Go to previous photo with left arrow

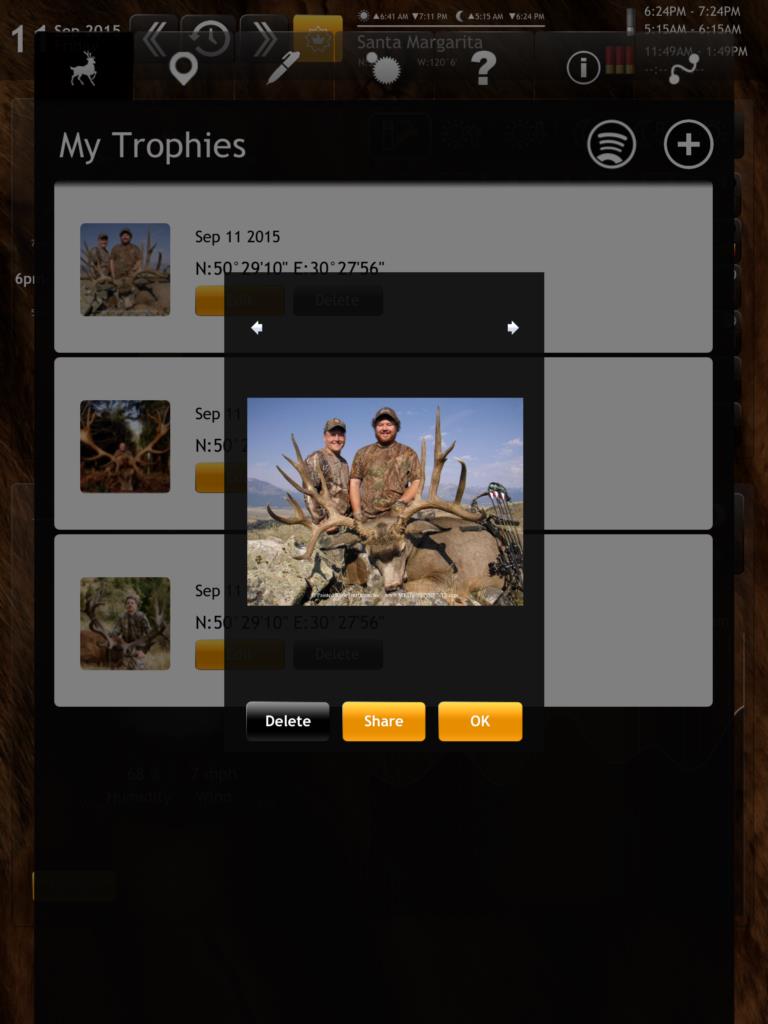257,327
